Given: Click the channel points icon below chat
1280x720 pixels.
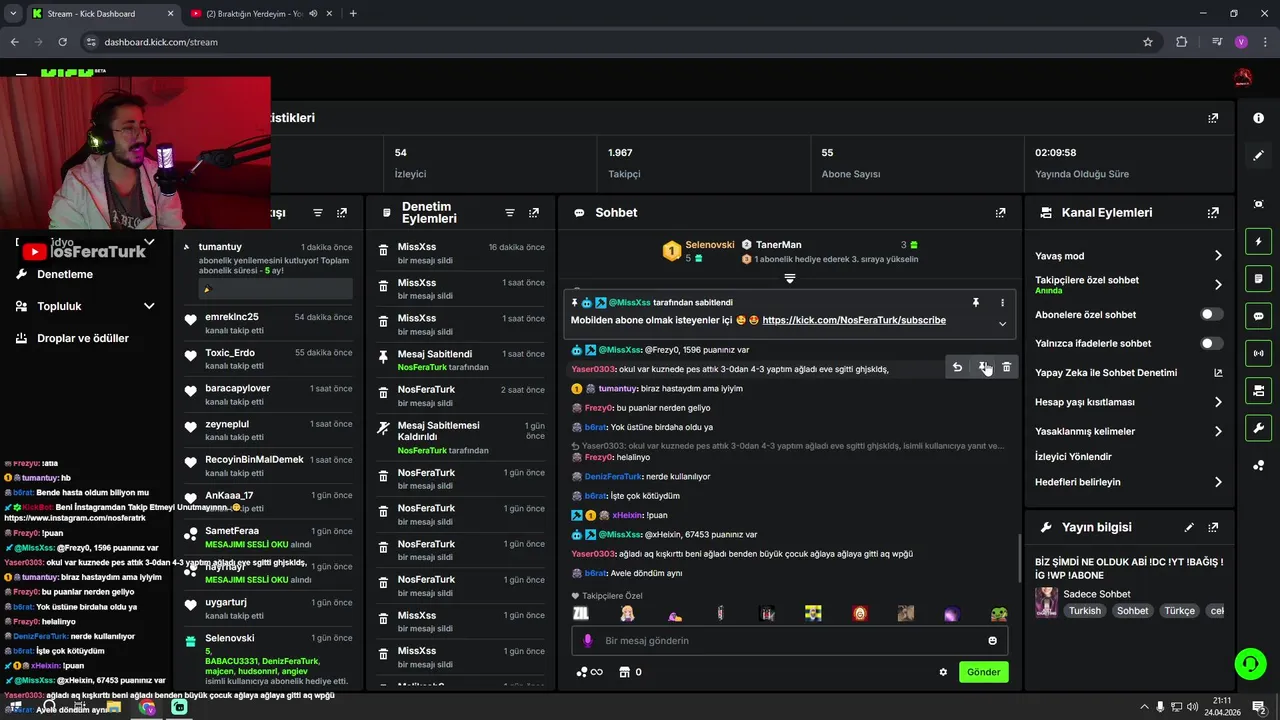Looking at the screenshot, I should tap(589, 672).
